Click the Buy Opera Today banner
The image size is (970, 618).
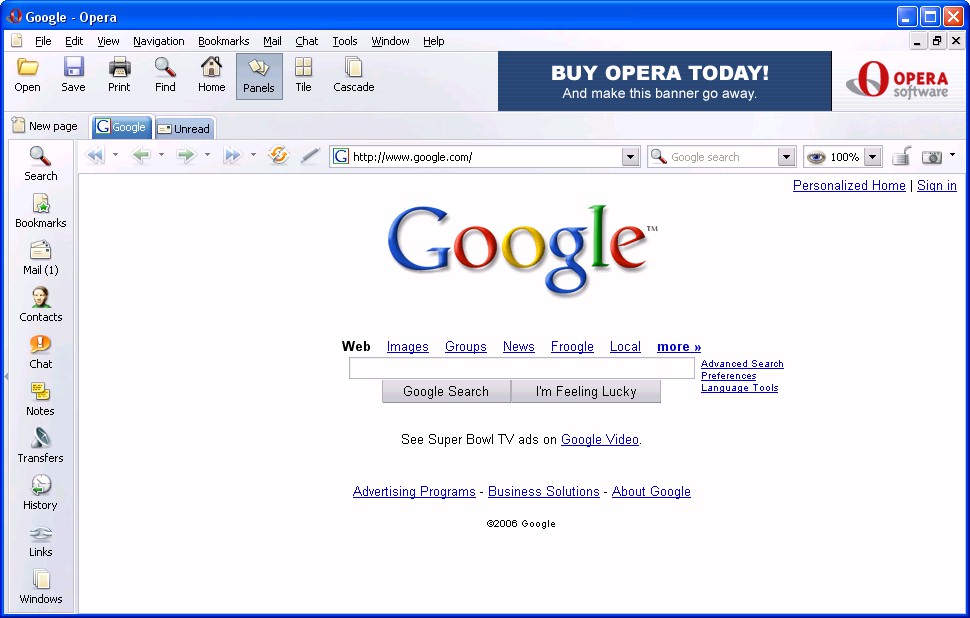click(664, 81)
